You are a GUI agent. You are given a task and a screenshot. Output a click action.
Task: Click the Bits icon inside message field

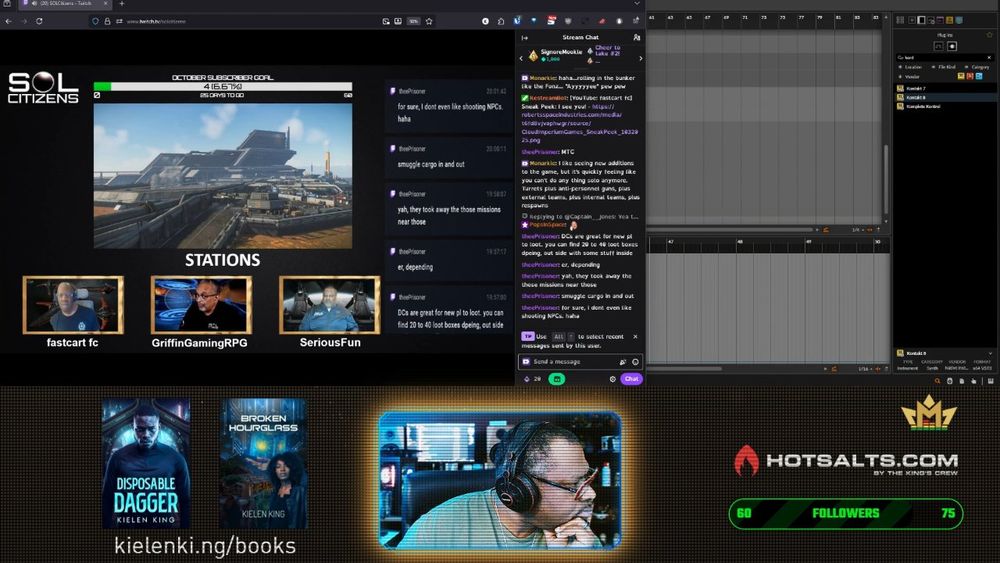tap(622, 362)
